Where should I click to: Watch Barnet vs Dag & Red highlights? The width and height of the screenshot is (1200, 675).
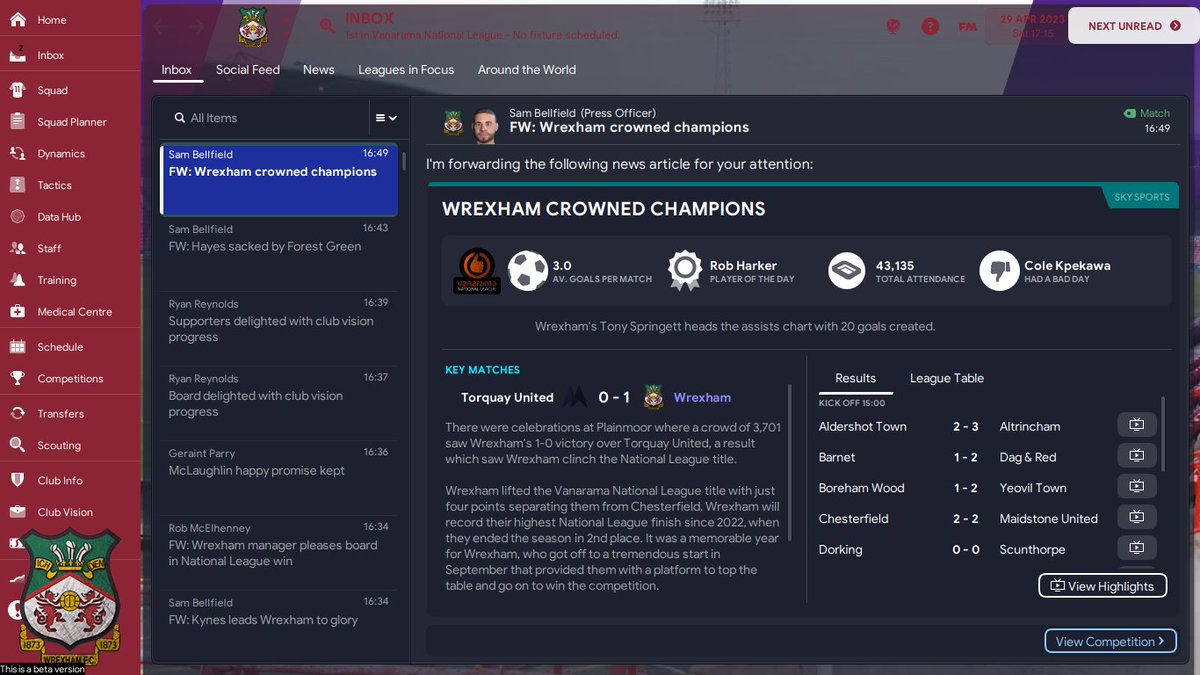(x=1137, y=456)
